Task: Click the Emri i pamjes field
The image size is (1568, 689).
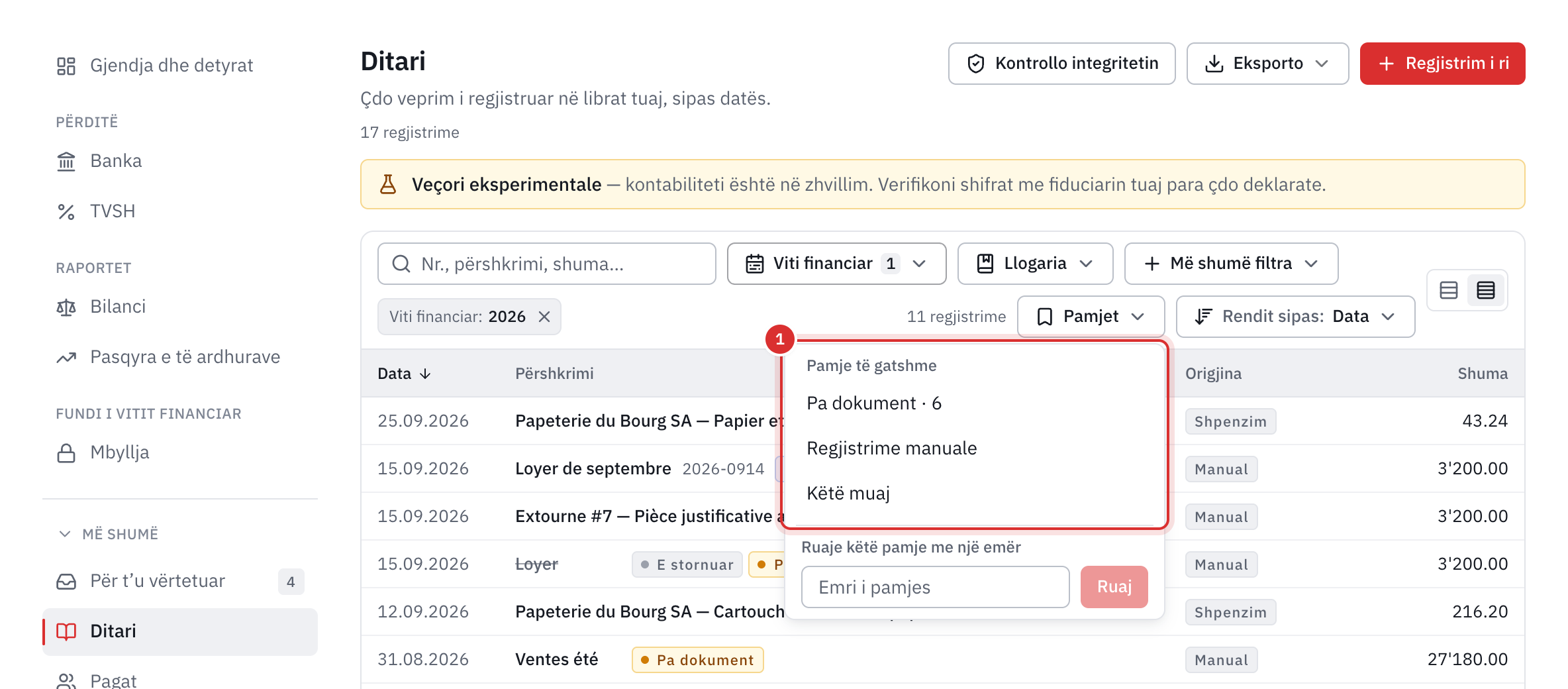Action: (935, 587)
